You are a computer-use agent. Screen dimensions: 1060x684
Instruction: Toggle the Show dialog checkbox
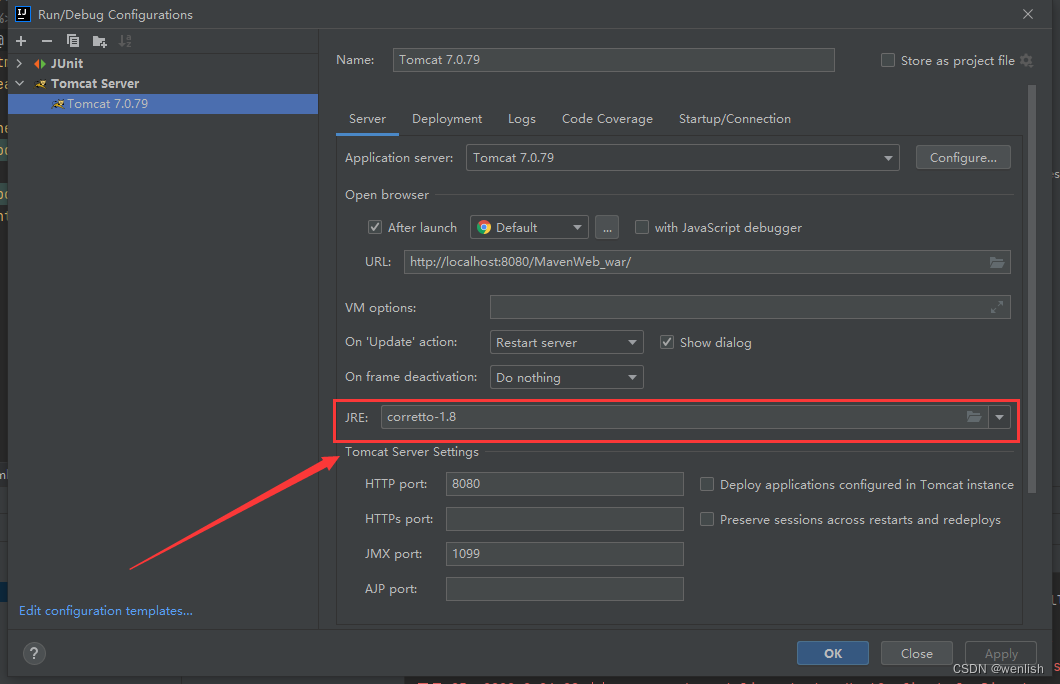[667, 342]
